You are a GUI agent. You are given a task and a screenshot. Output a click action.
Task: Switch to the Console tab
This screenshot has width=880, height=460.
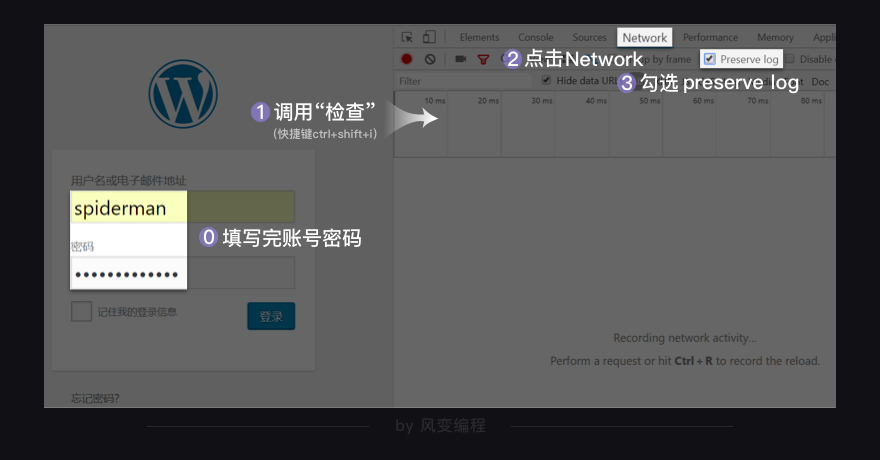535,37
